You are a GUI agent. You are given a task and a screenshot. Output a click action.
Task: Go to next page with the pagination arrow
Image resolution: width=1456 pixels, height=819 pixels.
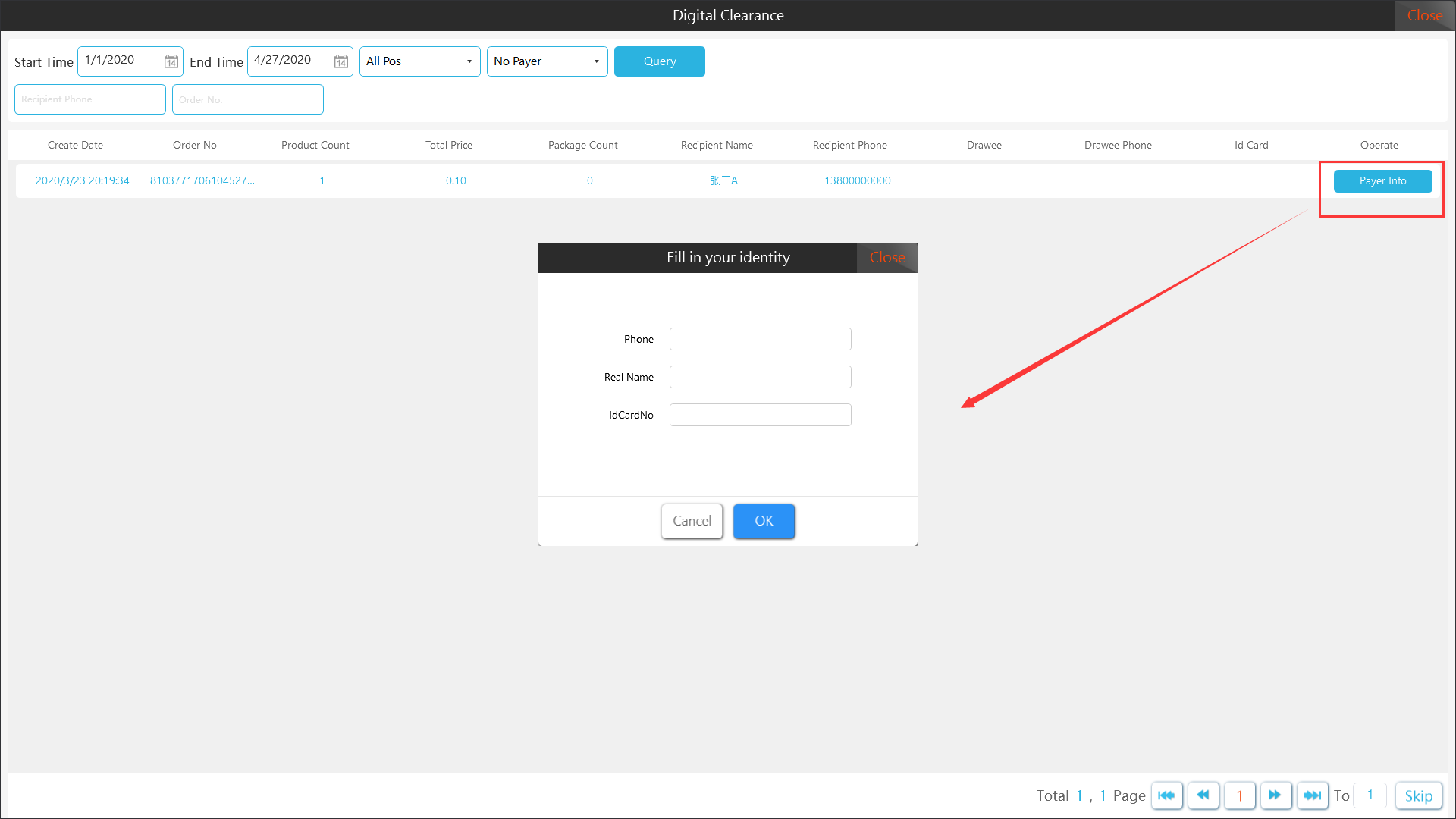(x=1276, y=795)
